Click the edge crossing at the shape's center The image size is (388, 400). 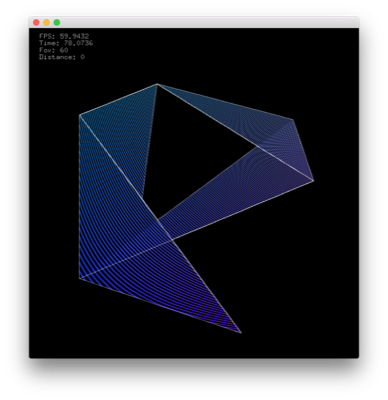172,239
